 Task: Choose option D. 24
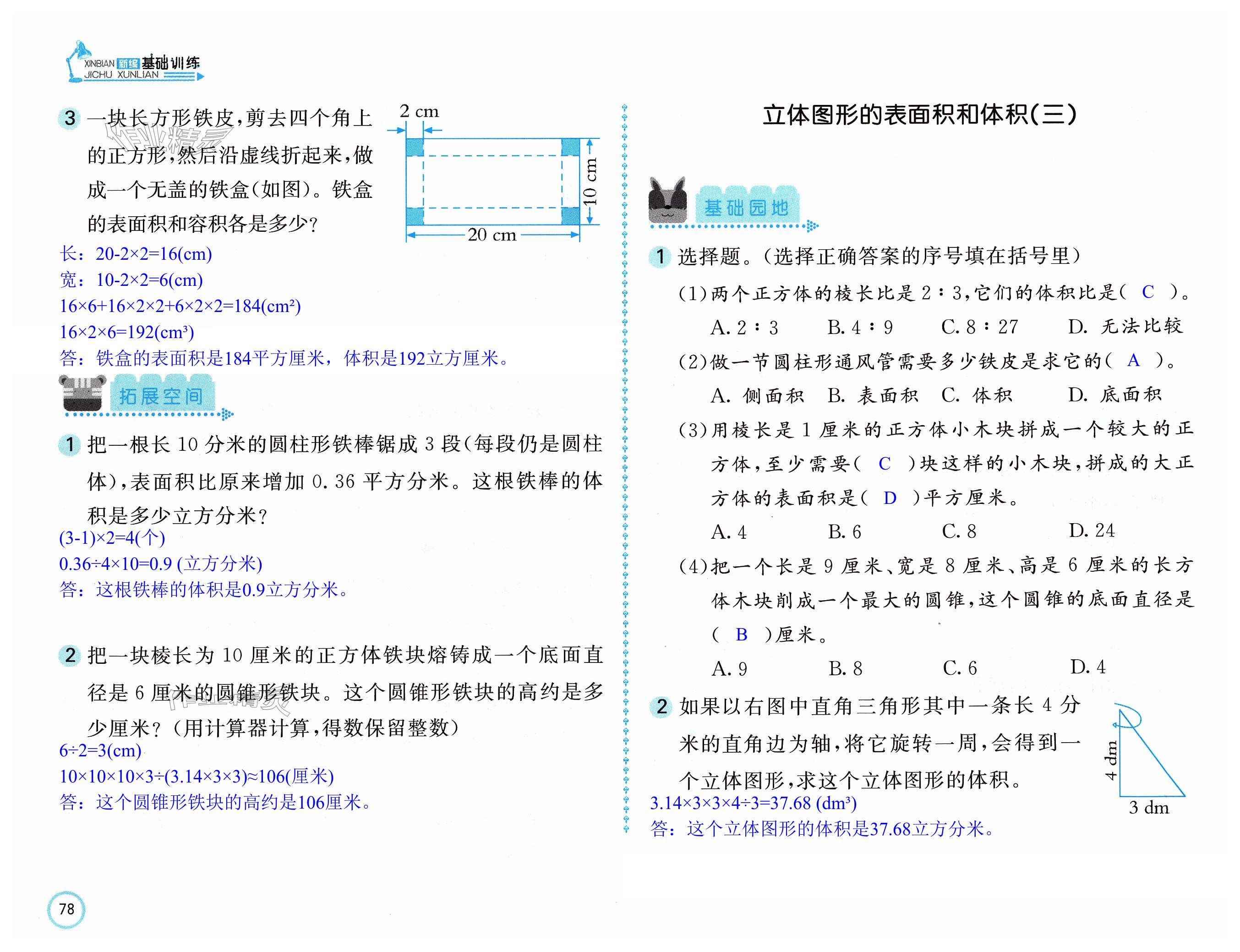1092,531
